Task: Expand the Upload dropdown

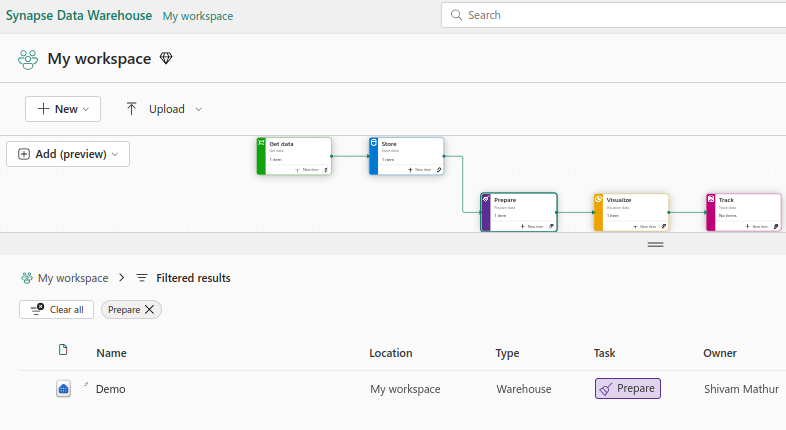Action: 198,109
